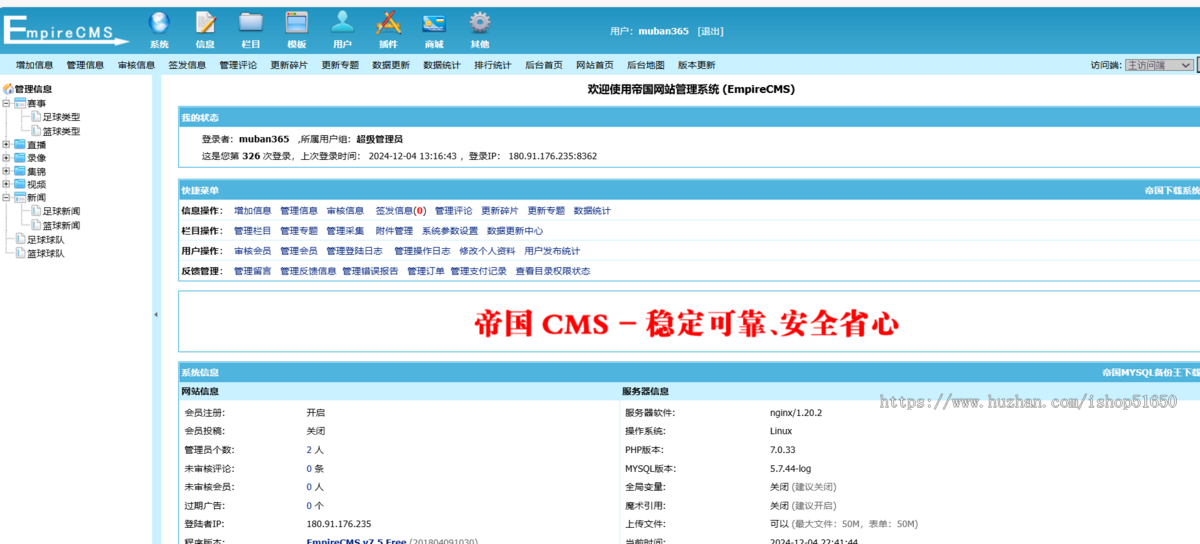Select 篮球类型 in the sidebar tree

pos(61,131)
